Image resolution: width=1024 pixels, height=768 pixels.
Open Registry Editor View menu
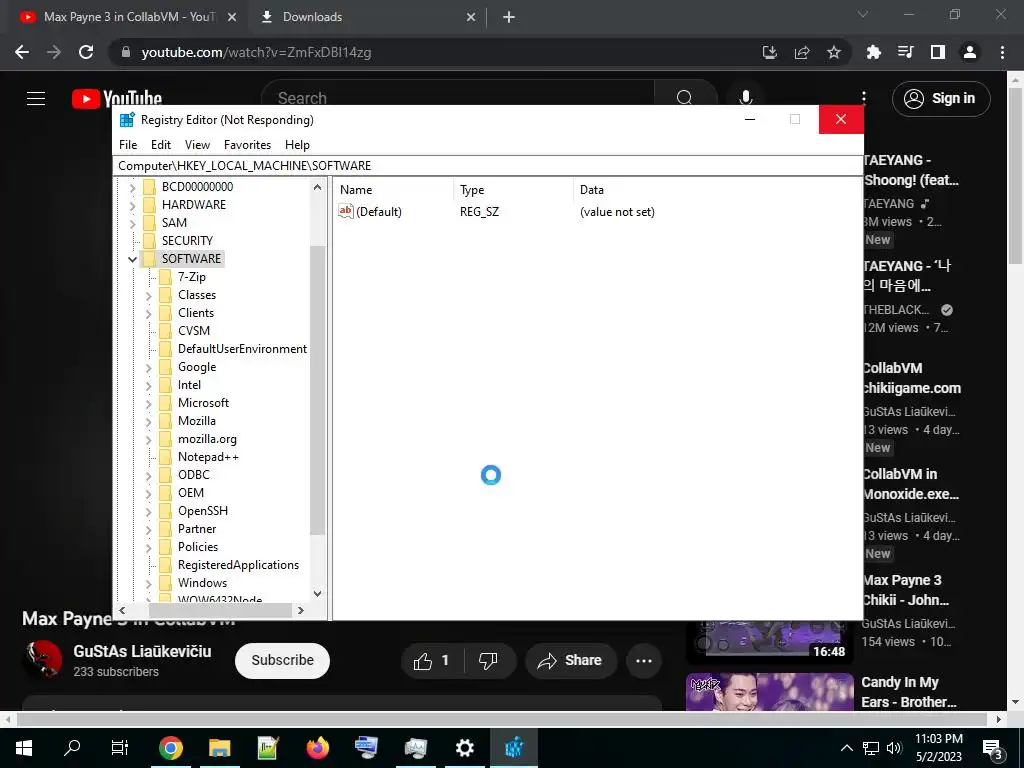tap(197, 145)
